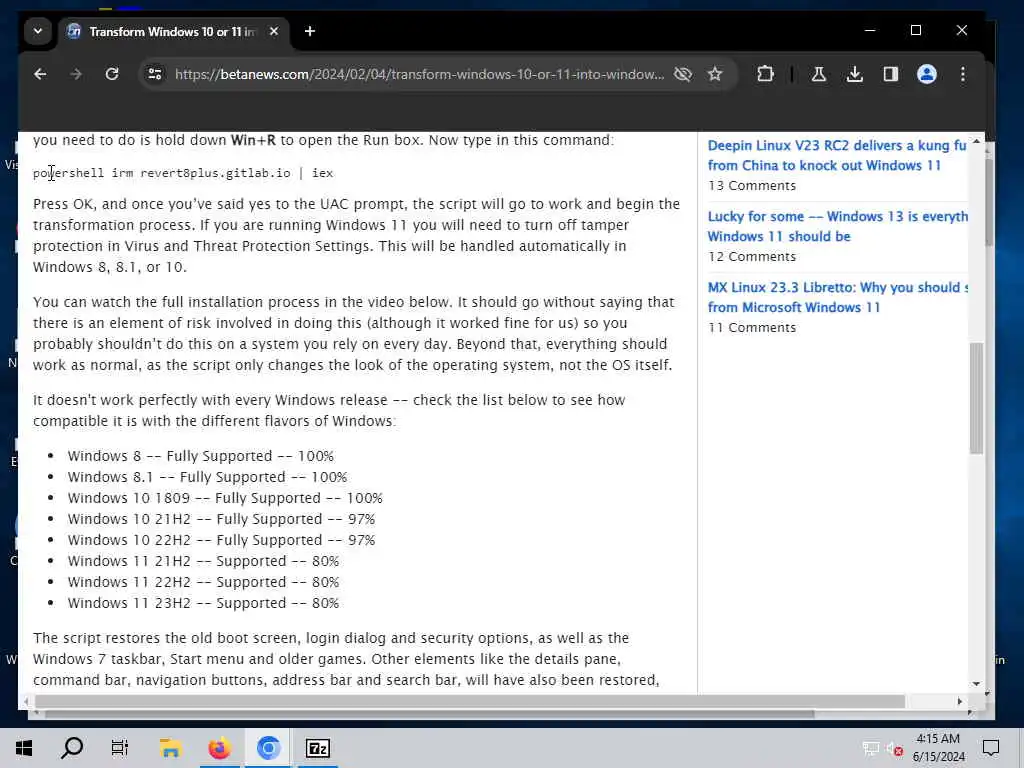This screenshot has height=768, width=1024.
Task: Open 7-Zip from taskbar
Action: click(317, 748)
